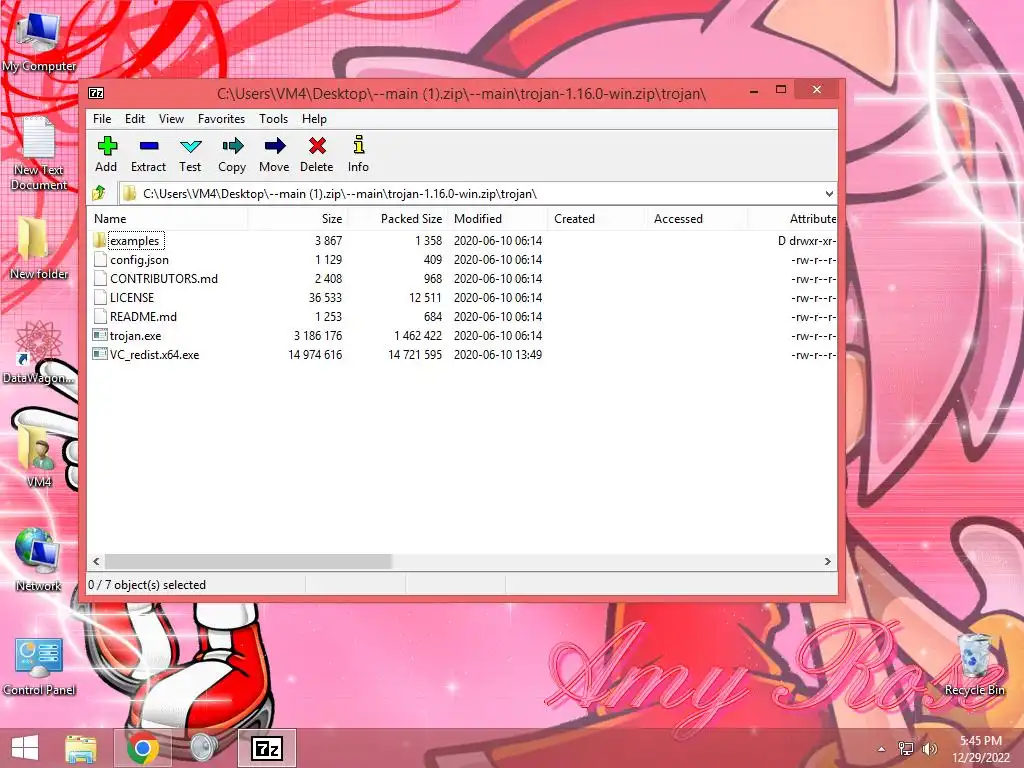Open the system tray volume icon
1024x768 pixels.
[x=929, y=749]
